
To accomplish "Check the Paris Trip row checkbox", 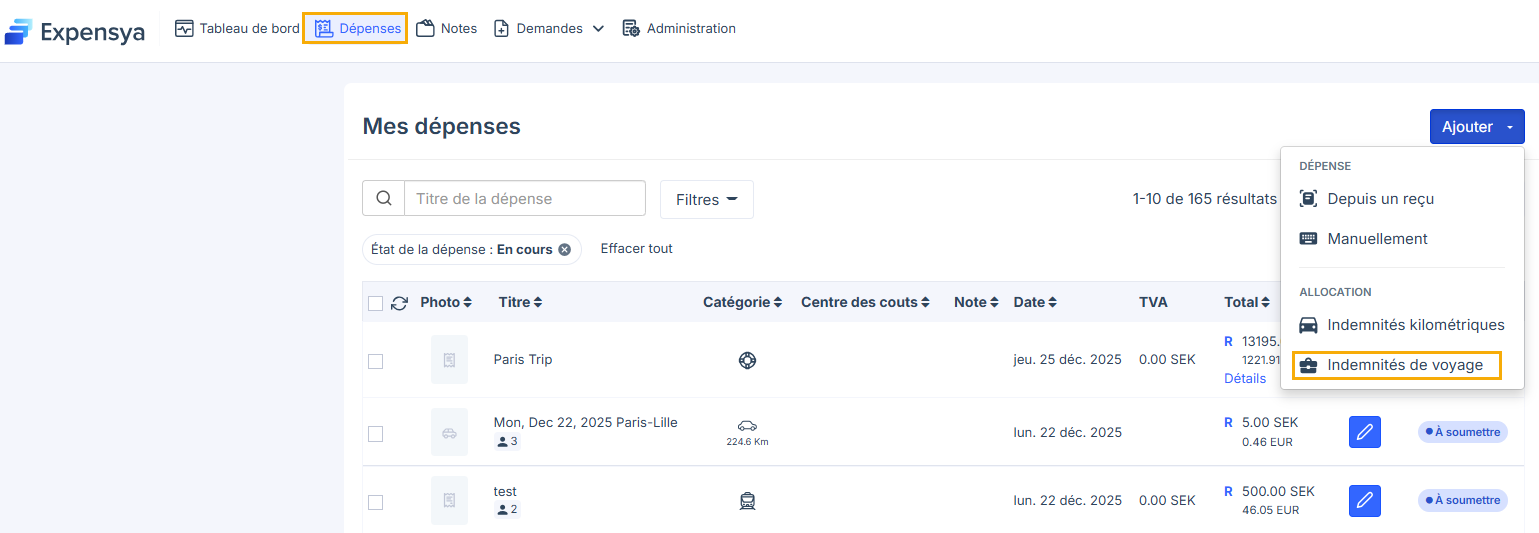I will (x=375, y=361).
